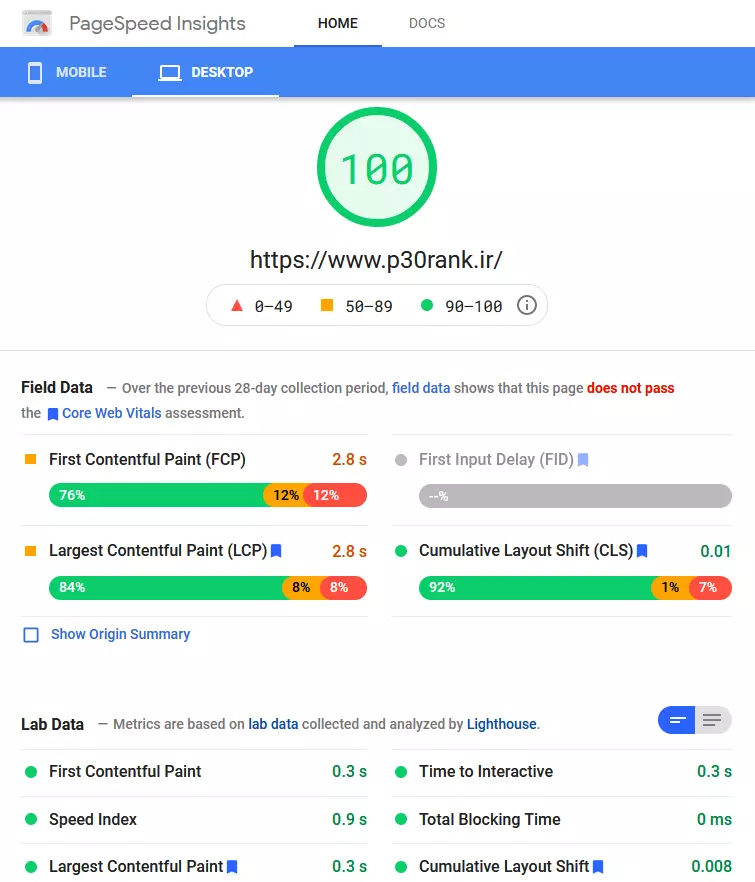Image resolution: width=755 pixels, height=882 pixels.
Task: Click the Field Data heading
Action: (57, 388)
